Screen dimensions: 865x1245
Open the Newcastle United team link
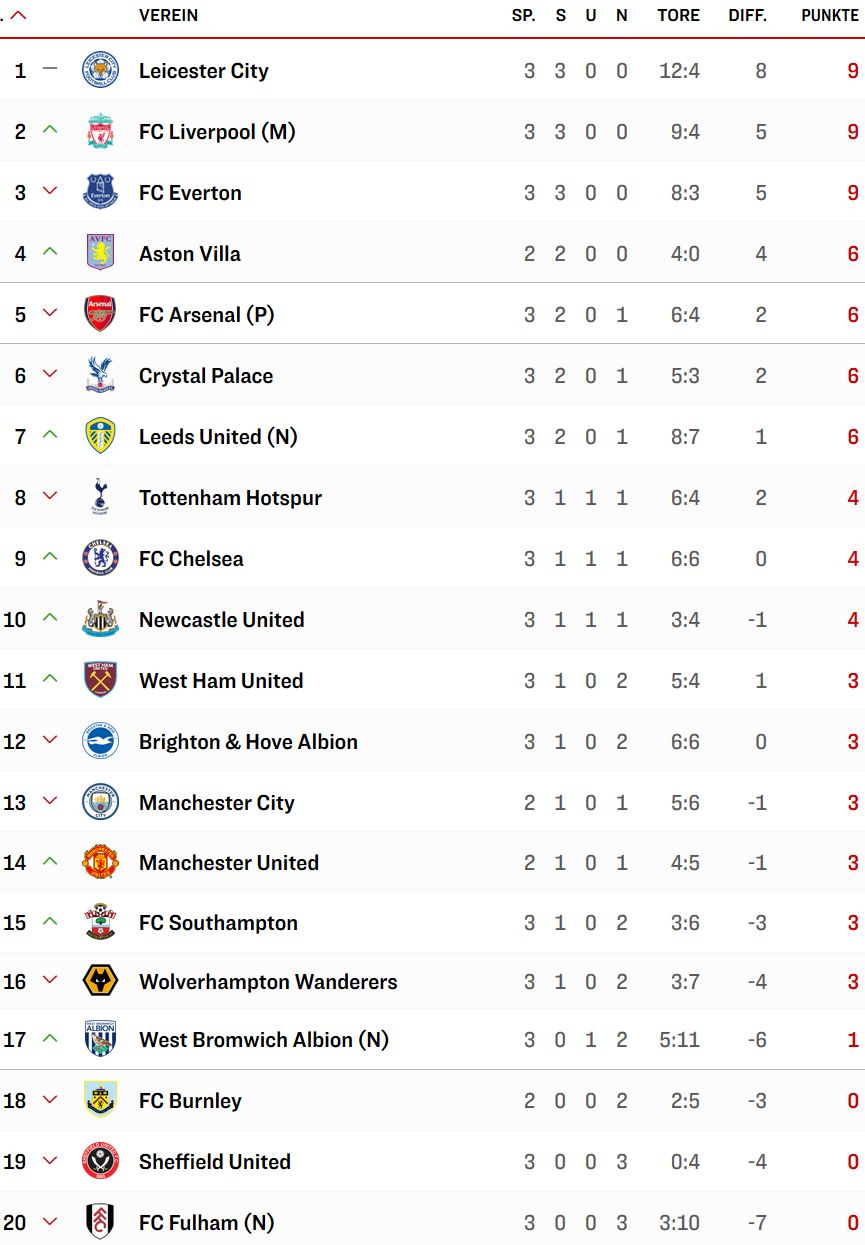222,620
